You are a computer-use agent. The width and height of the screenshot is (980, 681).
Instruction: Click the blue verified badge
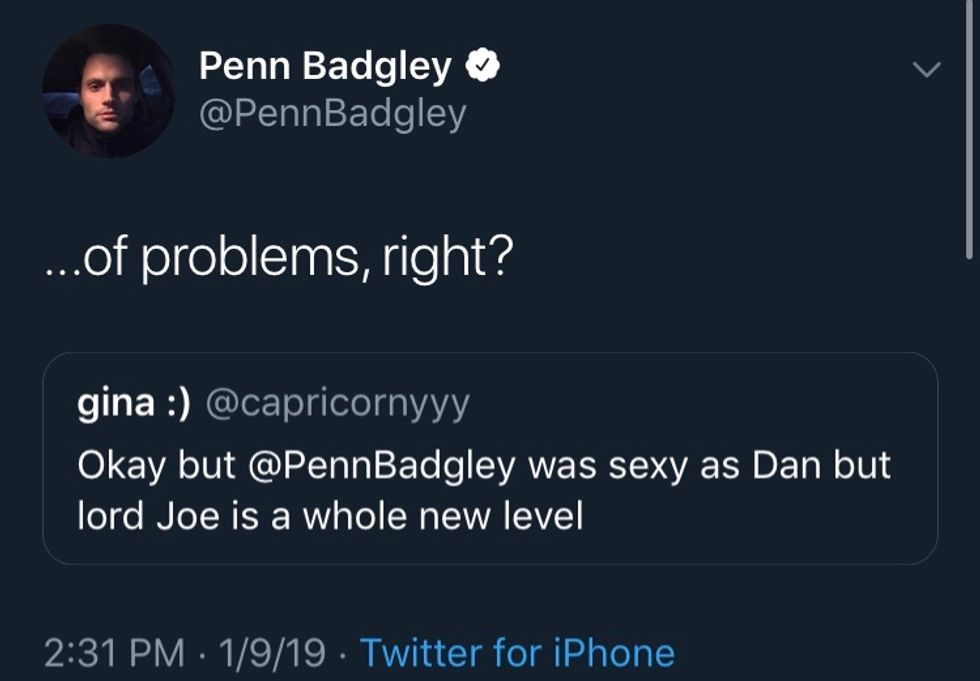(x=484, y=66)
